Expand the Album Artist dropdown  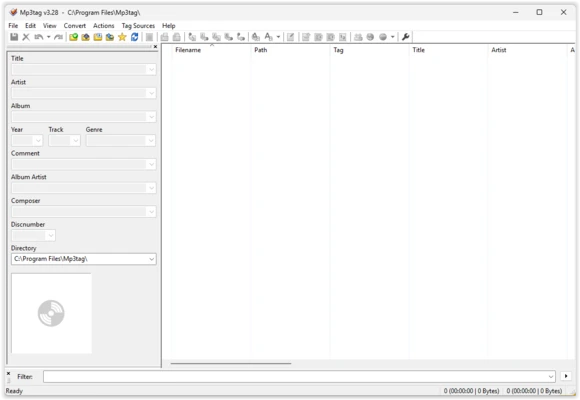(x=151, y=188)
